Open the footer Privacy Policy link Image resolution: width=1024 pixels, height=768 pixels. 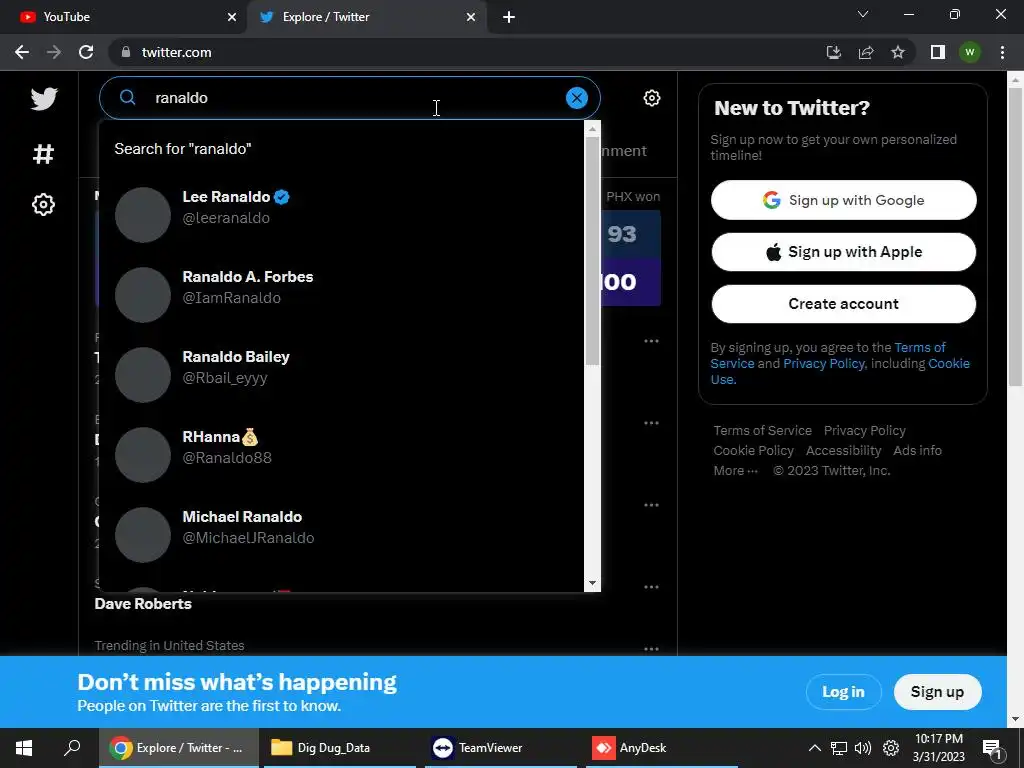pos(865,430)
